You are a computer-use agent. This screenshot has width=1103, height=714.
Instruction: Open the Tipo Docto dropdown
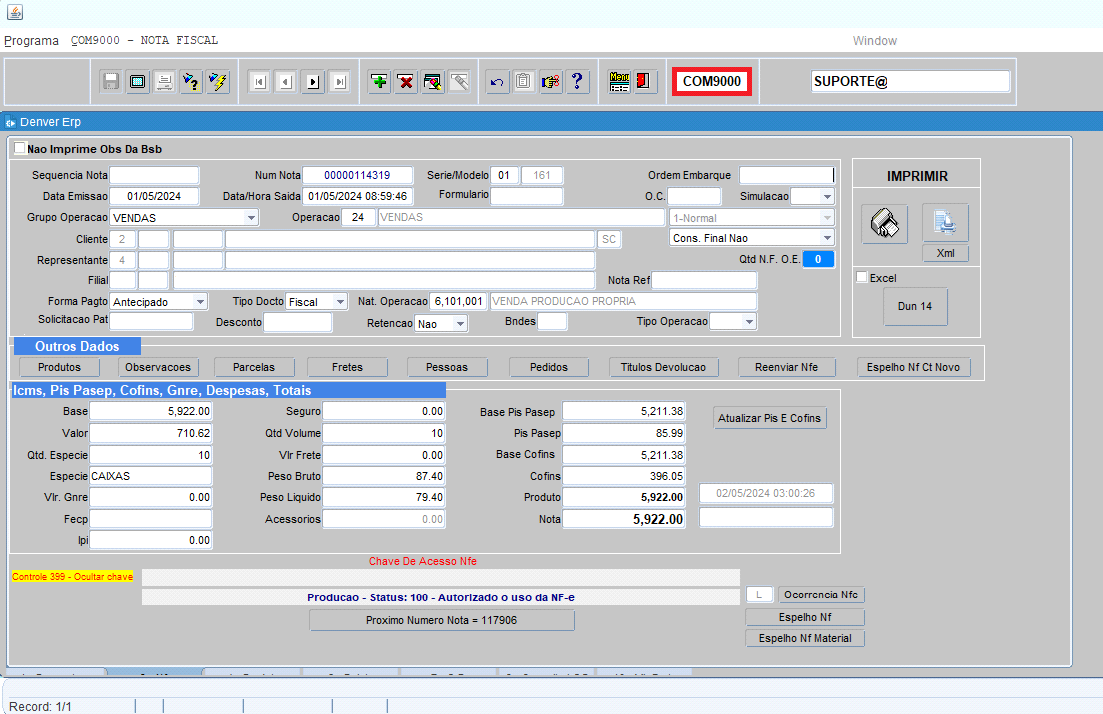click(x=340, y=302)
